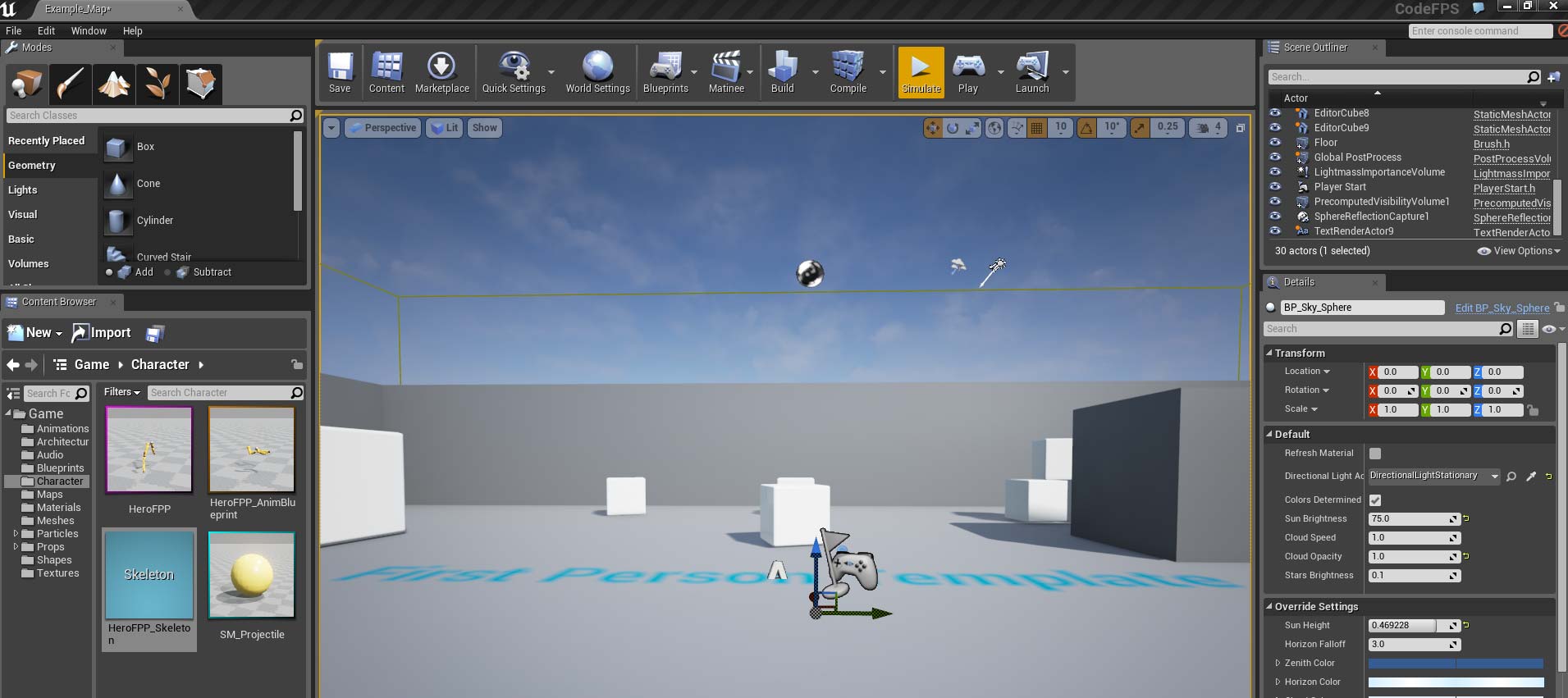The width and height of the screenshot is (1568, 698).
Task: Click the Horizon Color swatch
Action: [1456, 682]
